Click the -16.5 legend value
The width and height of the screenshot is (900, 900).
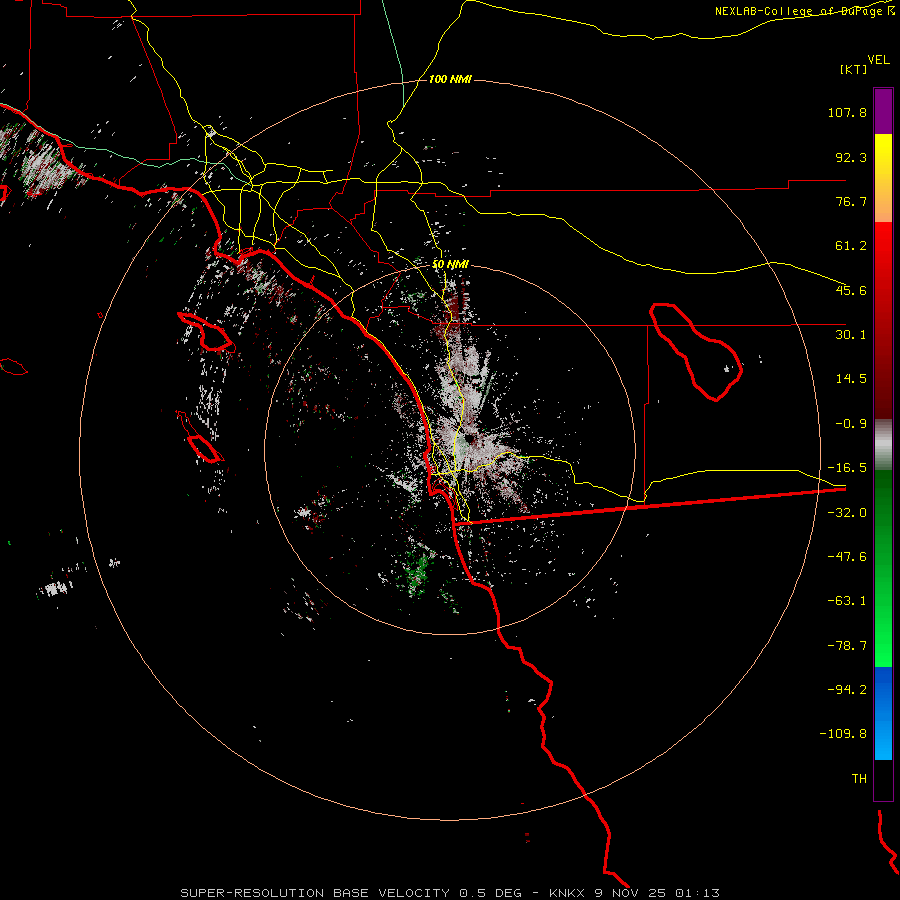pos(847,468)
